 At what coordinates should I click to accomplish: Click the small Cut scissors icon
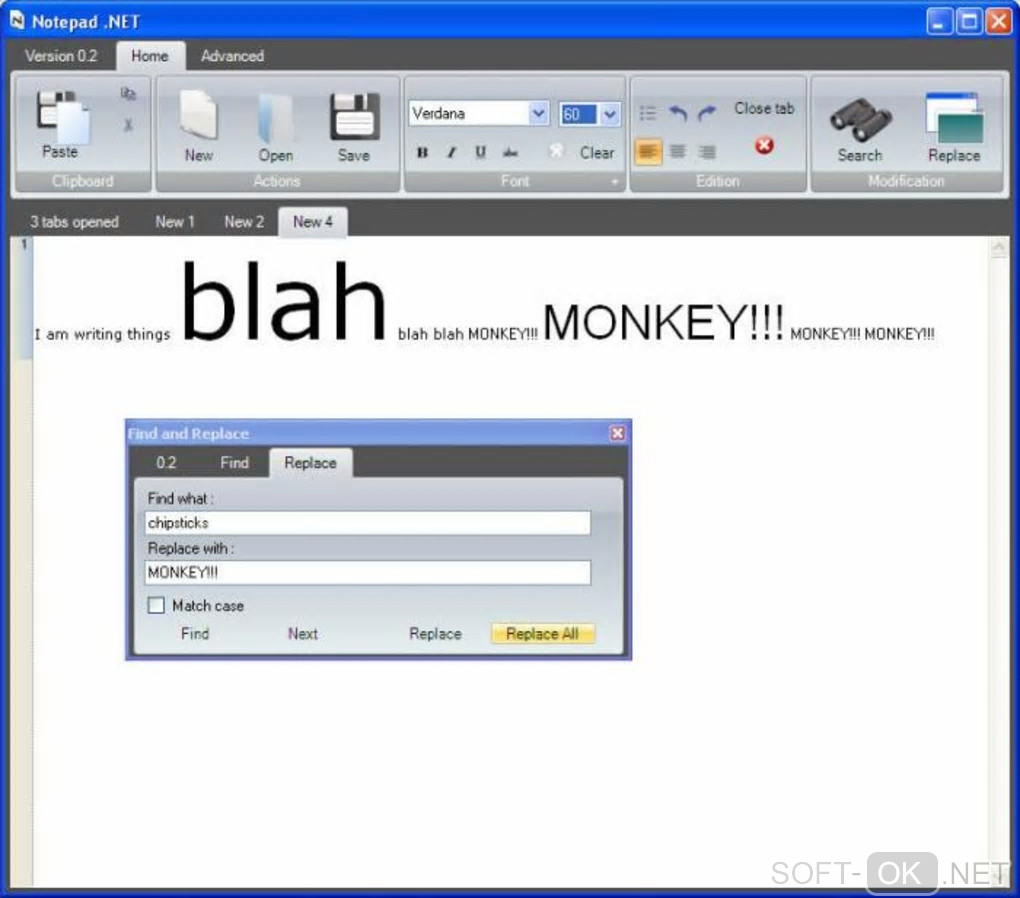tap(128, 124)
